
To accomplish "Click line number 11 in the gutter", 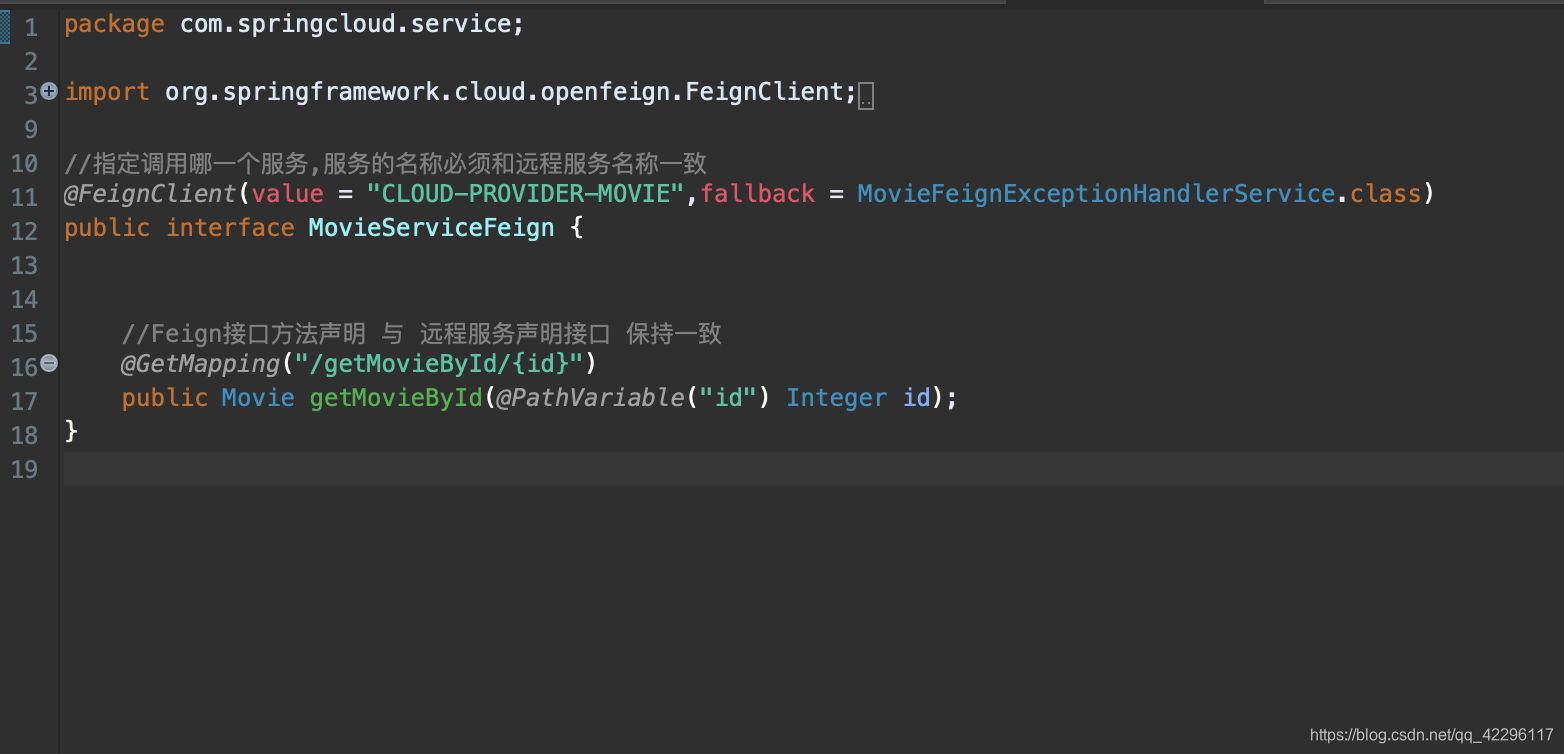I will coord(25,197).
